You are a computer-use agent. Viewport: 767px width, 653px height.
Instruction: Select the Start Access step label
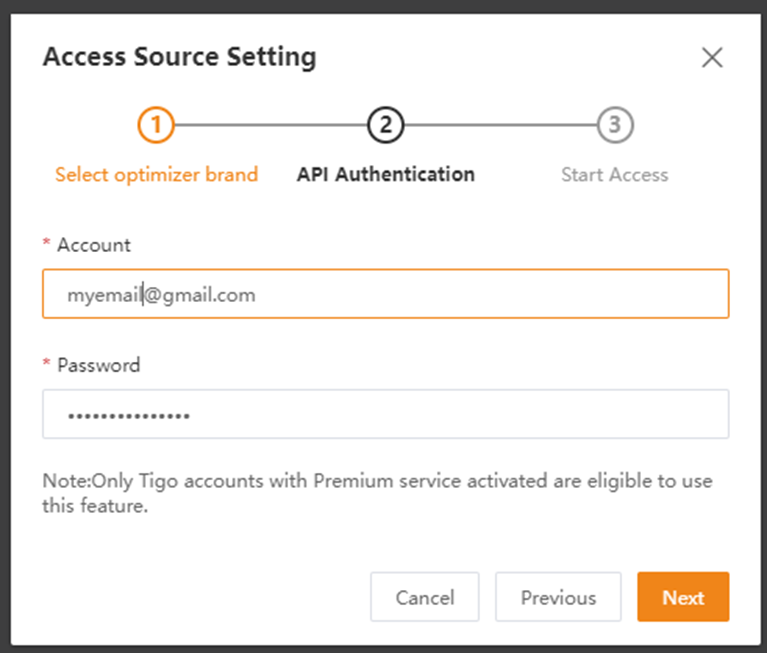click(x=615, y=175)
